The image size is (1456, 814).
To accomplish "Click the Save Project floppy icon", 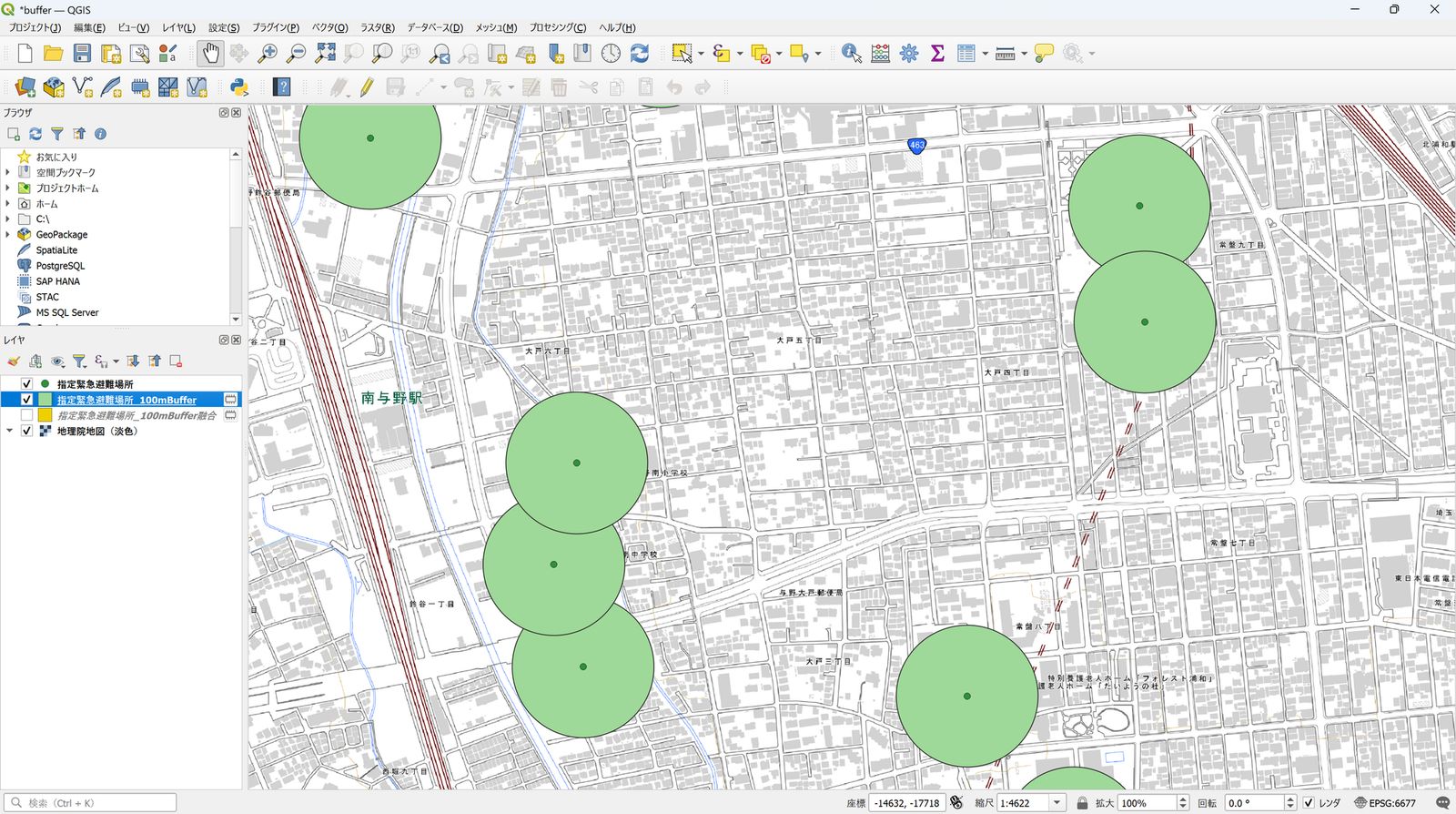I will pos(82,54).
